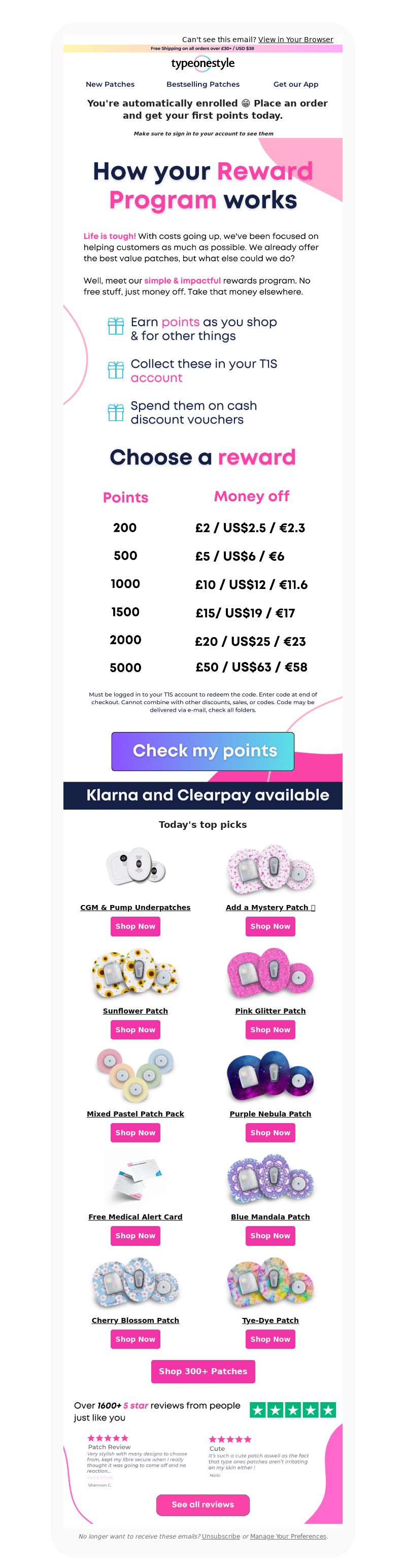Open the Bestselling Patches menu link
This screenshot has width=406, height=1568.
tap(202, 85)
